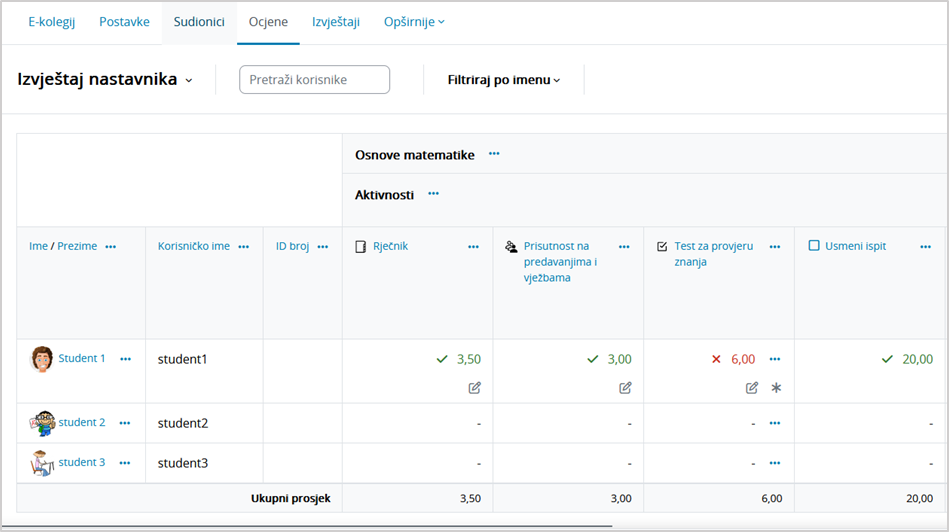Image resolution: width=949 pixels, height=532 pixels.
Task: Open the Izvještaji tab
Action: tap(336, 22)
